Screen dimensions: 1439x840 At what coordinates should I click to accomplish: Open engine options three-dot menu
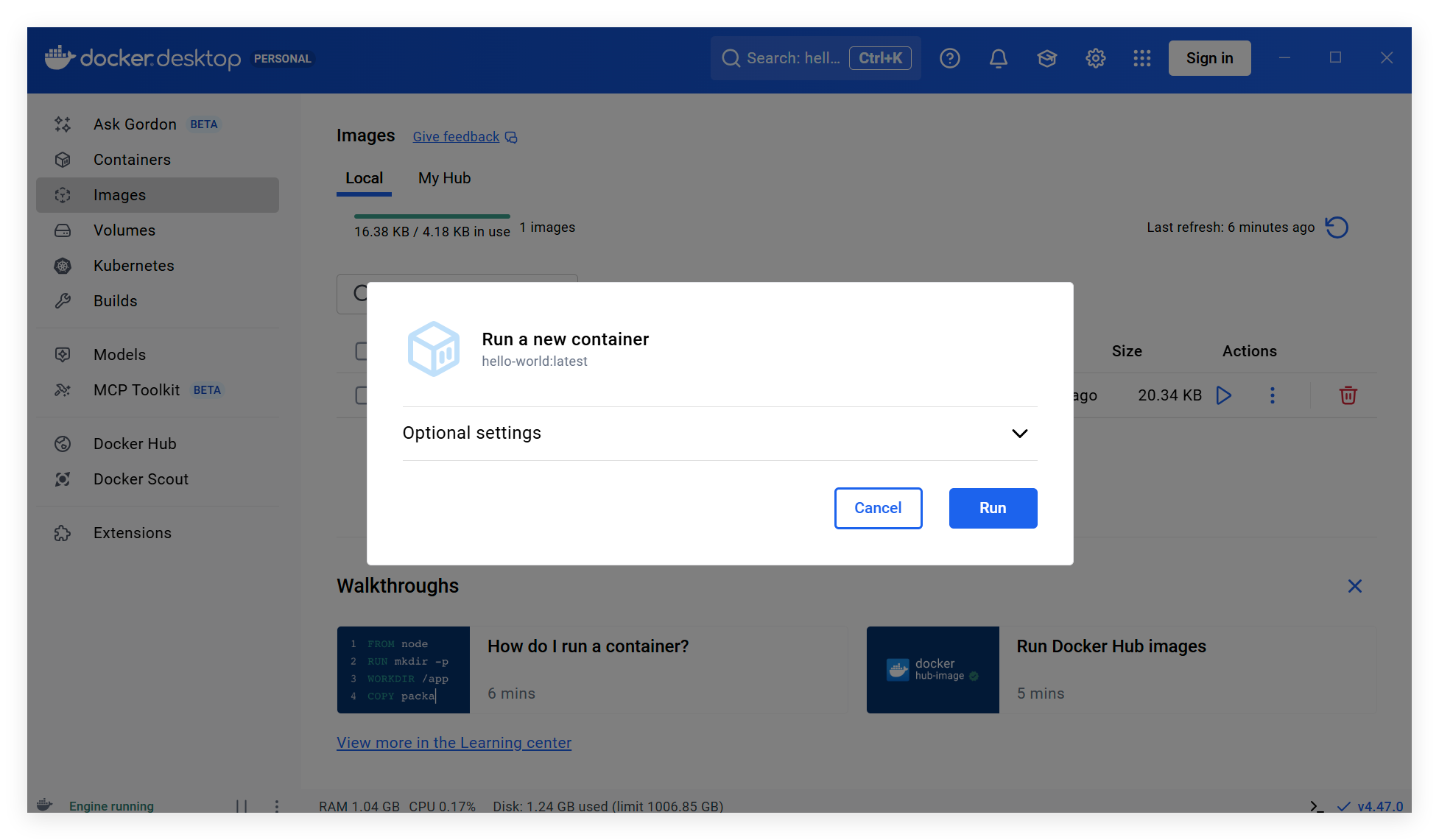pyautogui.click(x=277, y=806)
